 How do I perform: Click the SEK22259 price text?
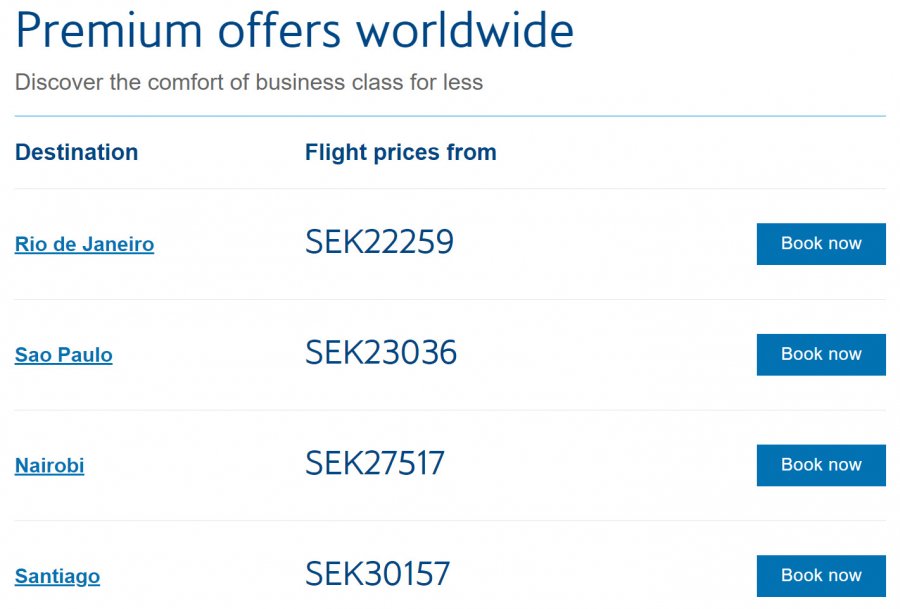point(379,242)
